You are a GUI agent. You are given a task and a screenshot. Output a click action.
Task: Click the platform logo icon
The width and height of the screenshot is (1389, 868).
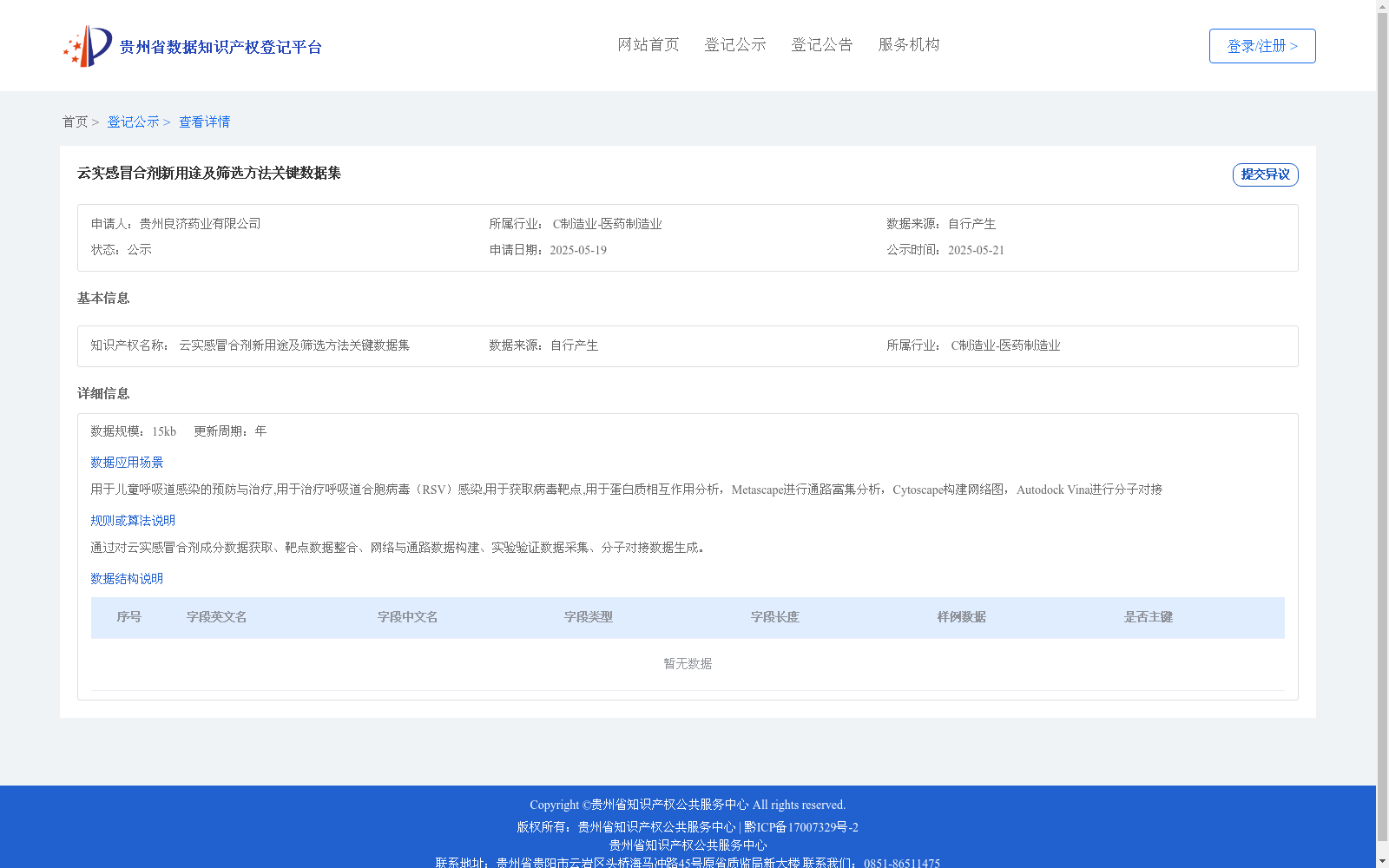point(88,46)
